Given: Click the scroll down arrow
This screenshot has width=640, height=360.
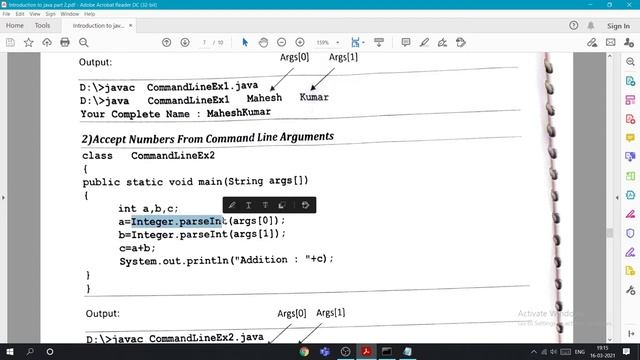Looking at the screenshot, I should point(610,339).
